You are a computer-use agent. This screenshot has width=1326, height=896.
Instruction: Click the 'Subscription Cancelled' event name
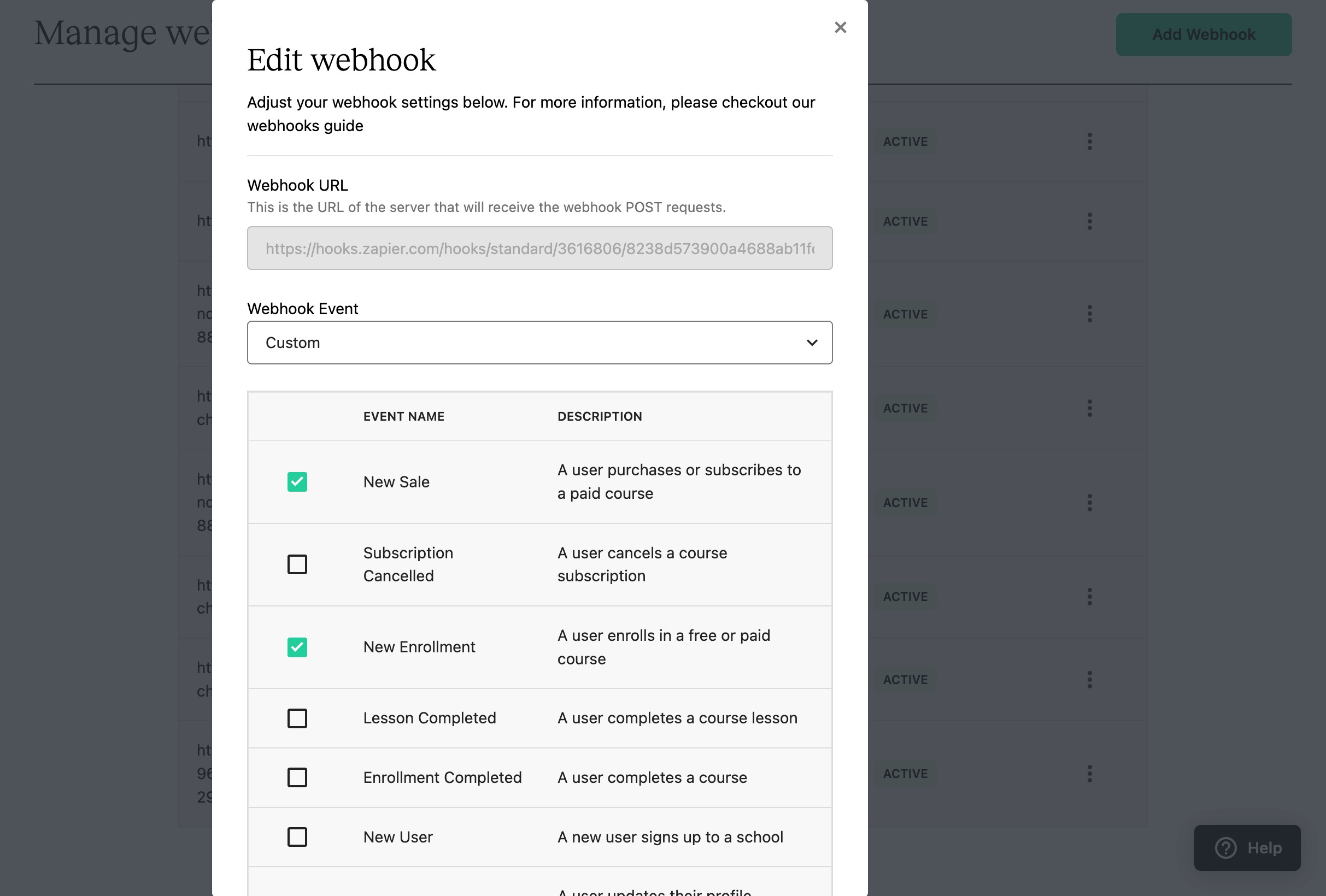click(x=408, y=564)
